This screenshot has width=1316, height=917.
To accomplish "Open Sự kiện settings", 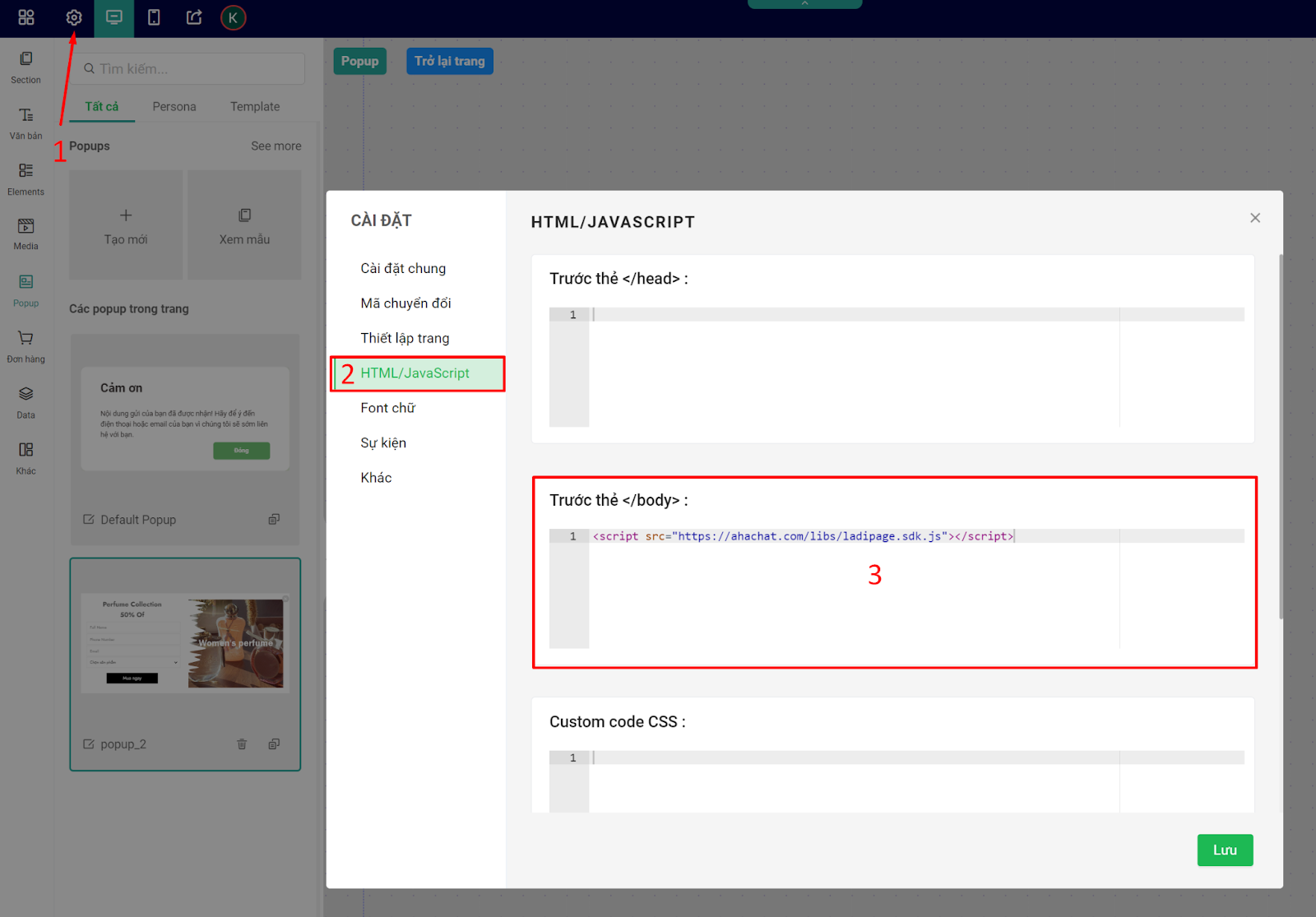I will coord(383,442).
